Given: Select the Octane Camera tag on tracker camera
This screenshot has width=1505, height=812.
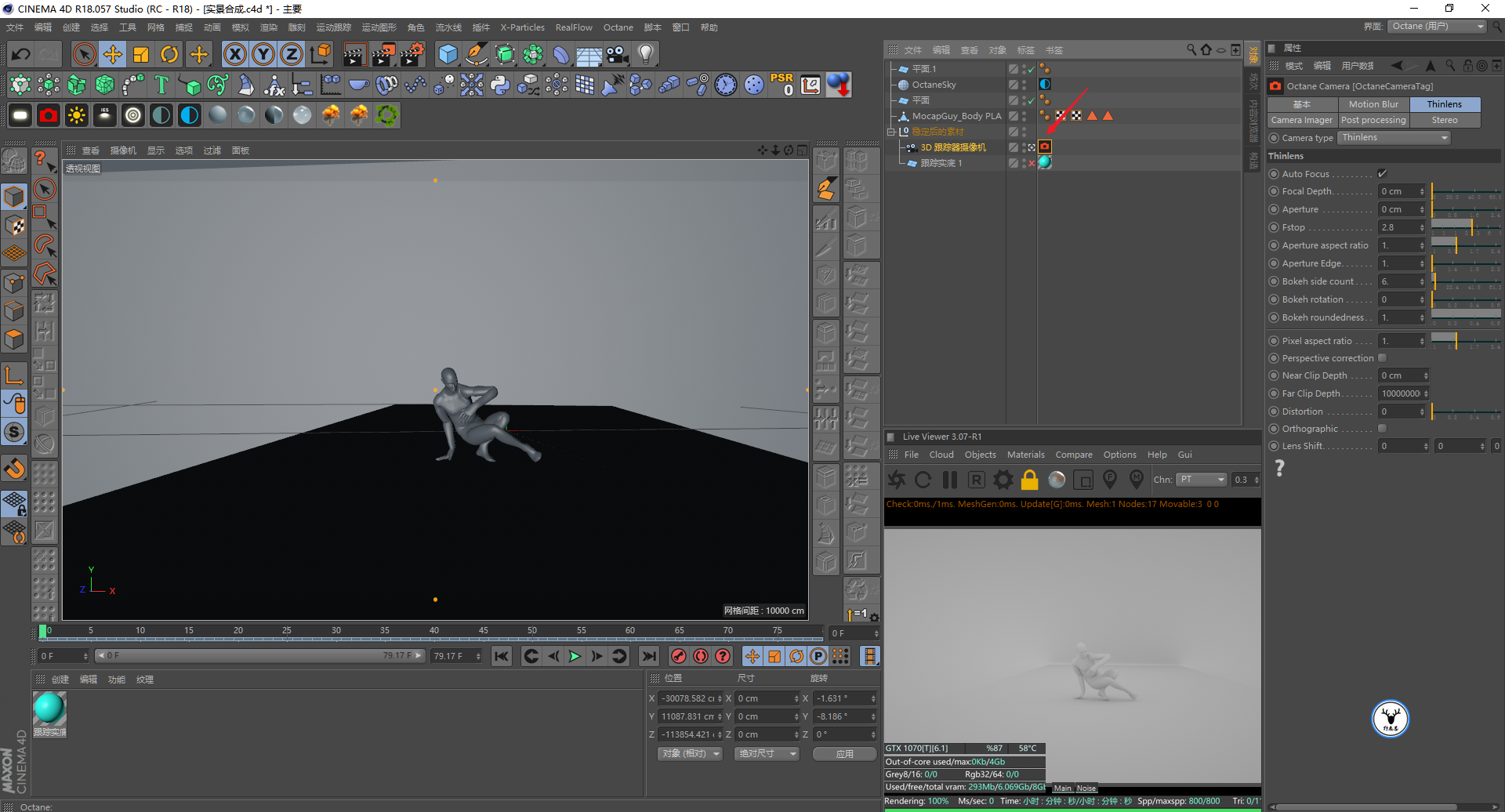Looking at the screenshot, I should (x=1045, y=147).
